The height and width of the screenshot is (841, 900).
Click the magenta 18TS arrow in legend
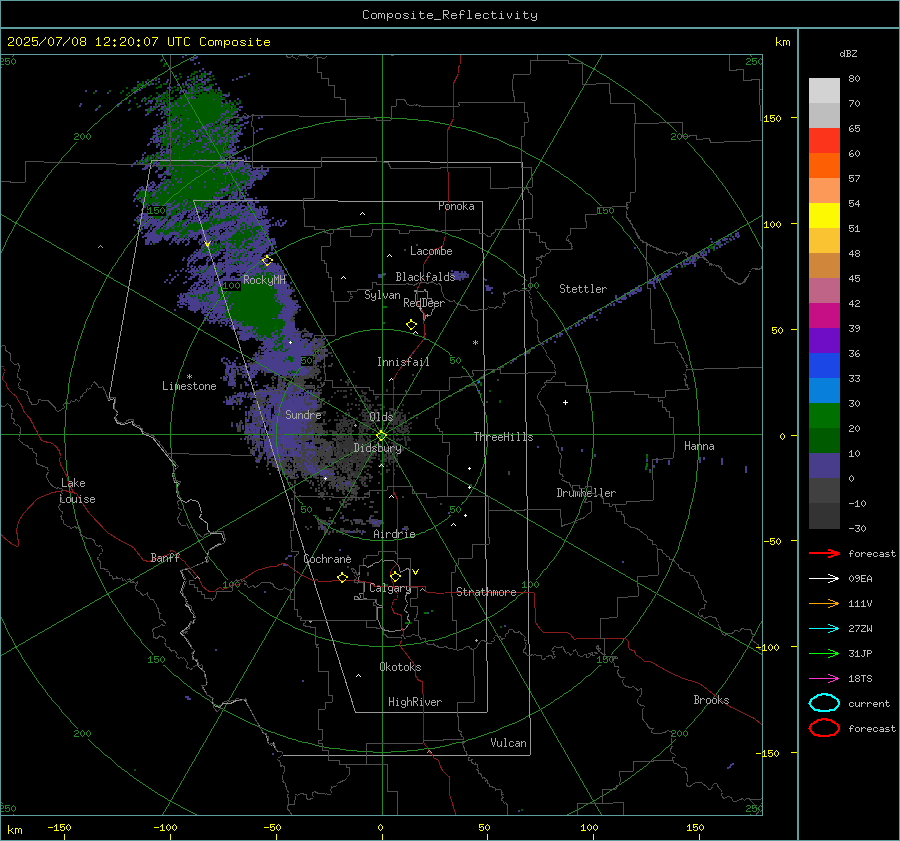point(824,679)
